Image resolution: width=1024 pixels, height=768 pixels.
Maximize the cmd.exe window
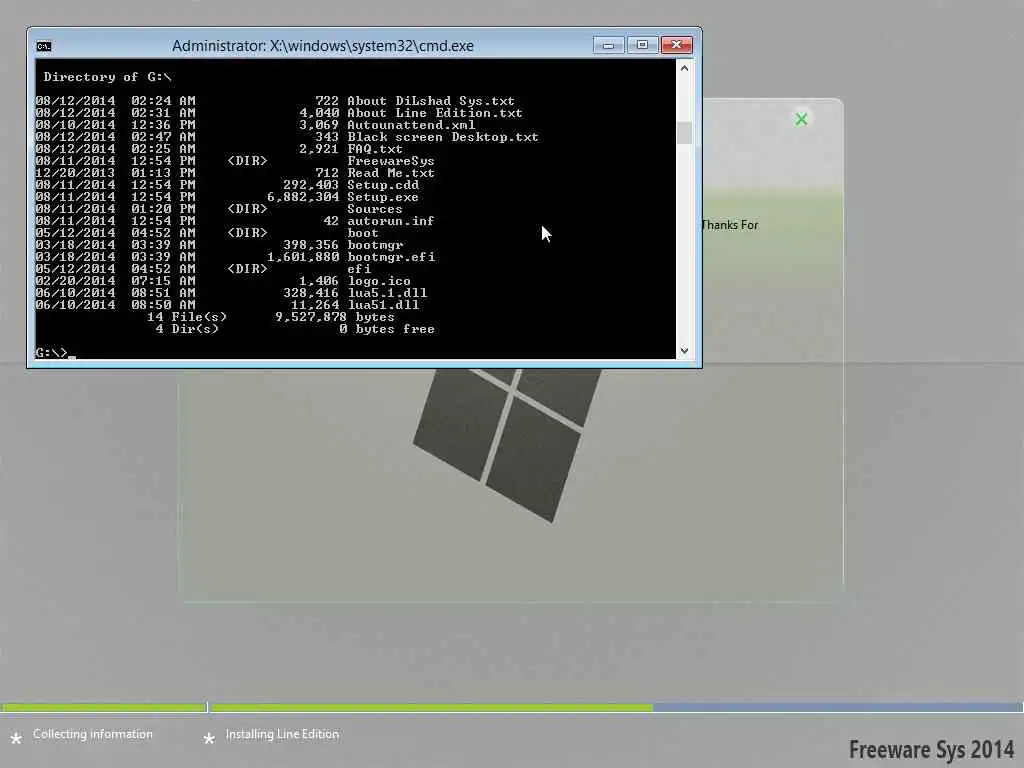642,45
